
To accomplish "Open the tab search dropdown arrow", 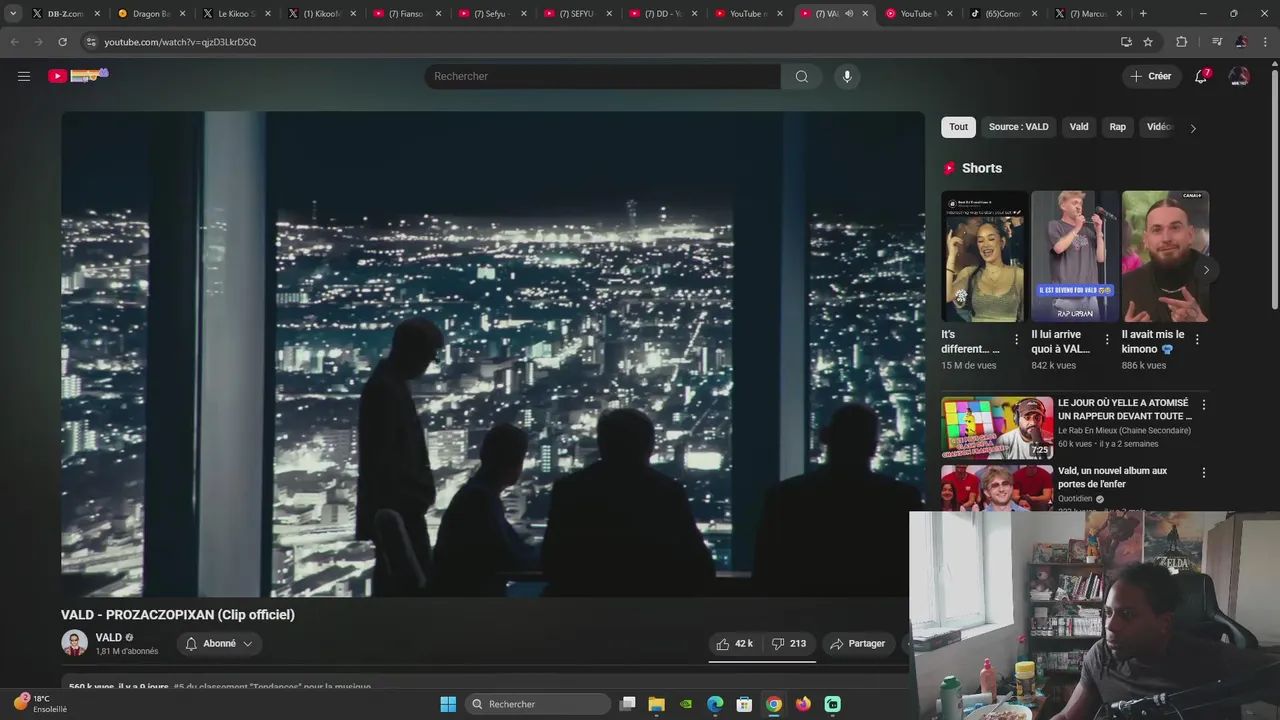I will (13, 13).
